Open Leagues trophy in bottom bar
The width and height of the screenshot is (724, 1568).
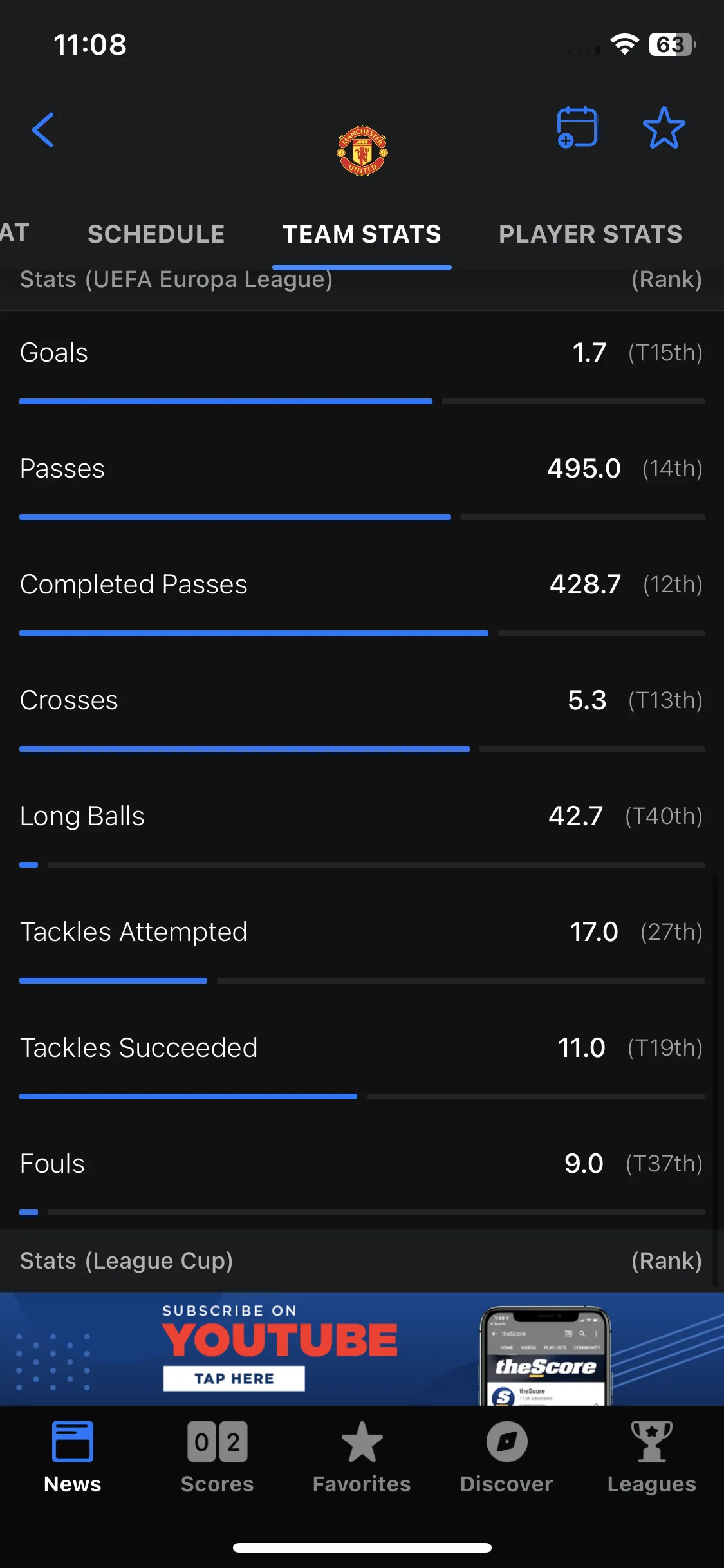click(x=652, y=1457)
